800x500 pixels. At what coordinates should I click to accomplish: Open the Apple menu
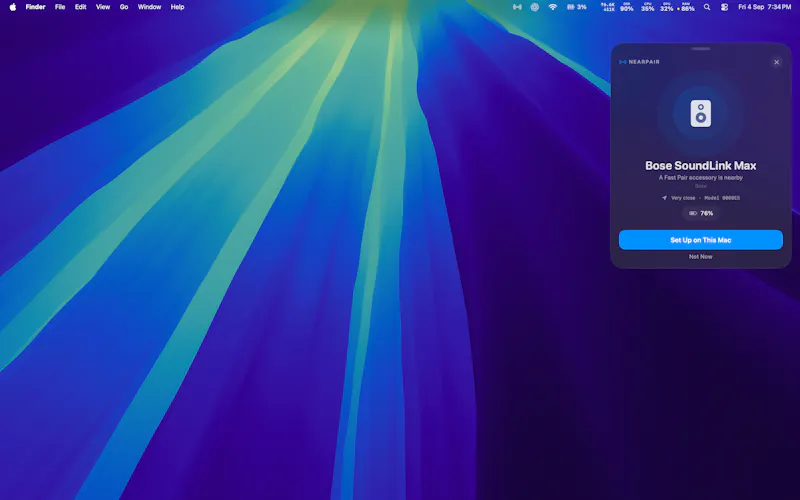click(13, 7)
